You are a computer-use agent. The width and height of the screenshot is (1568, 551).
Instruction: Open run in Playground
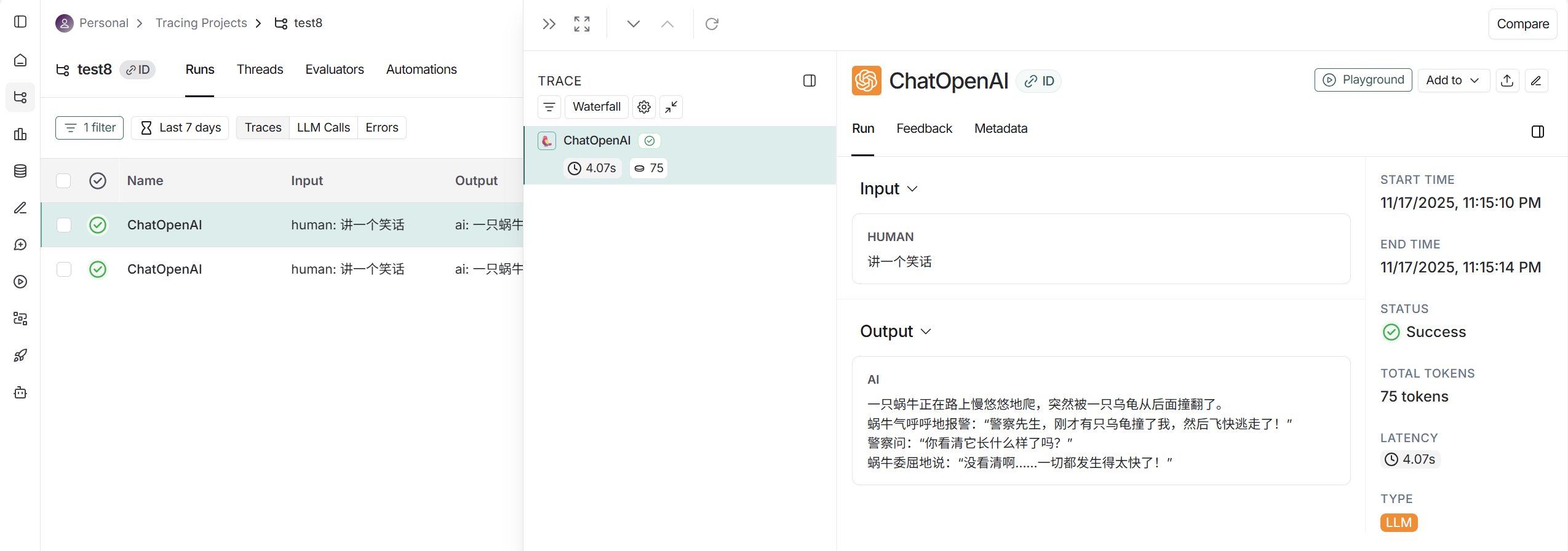(1363, 81)
